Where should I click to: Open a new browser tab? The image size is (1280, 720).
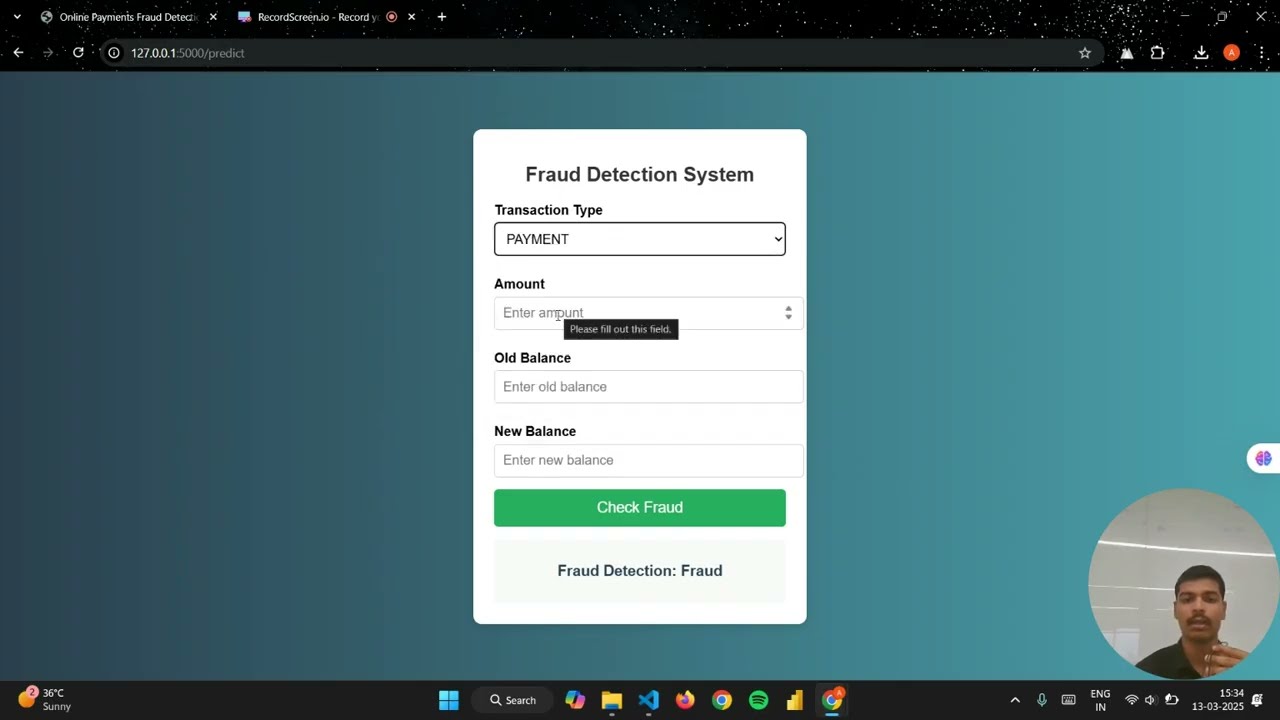(x=441, y=17)
